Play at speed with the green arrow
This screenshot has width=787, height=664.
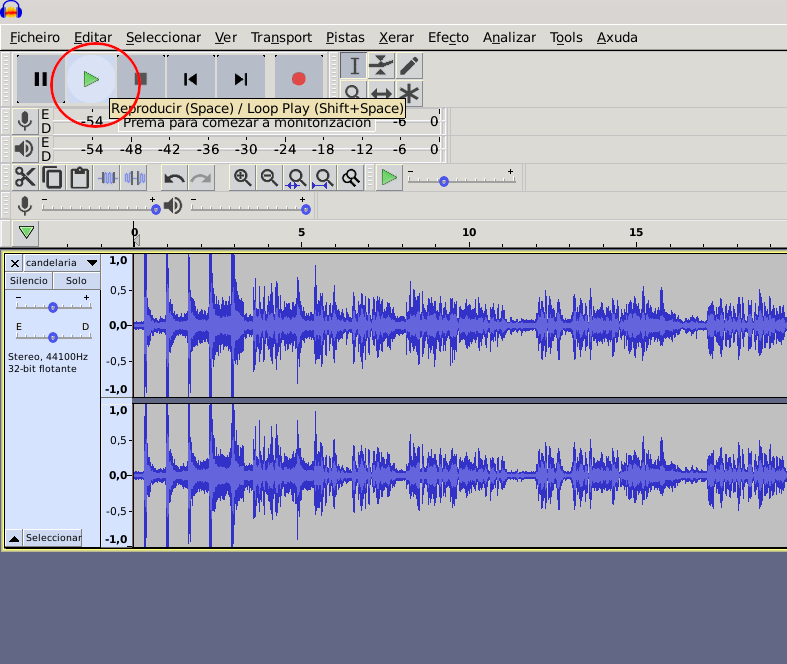coord(389,178)
